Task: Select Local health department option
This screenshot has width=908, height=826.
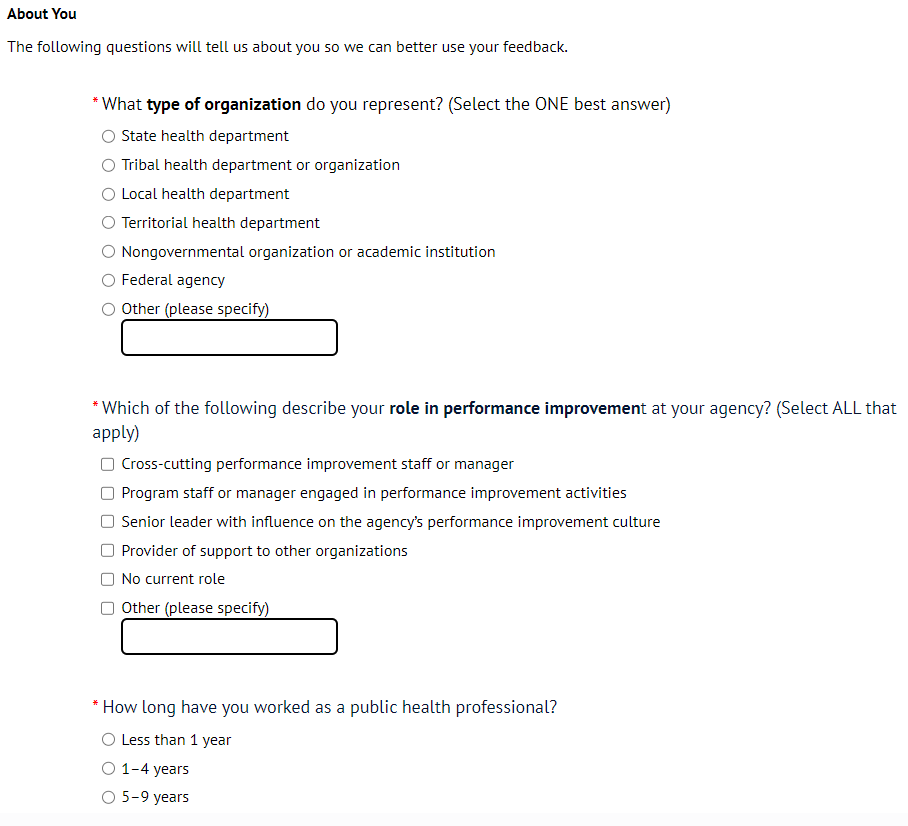Action: (109, 195)
